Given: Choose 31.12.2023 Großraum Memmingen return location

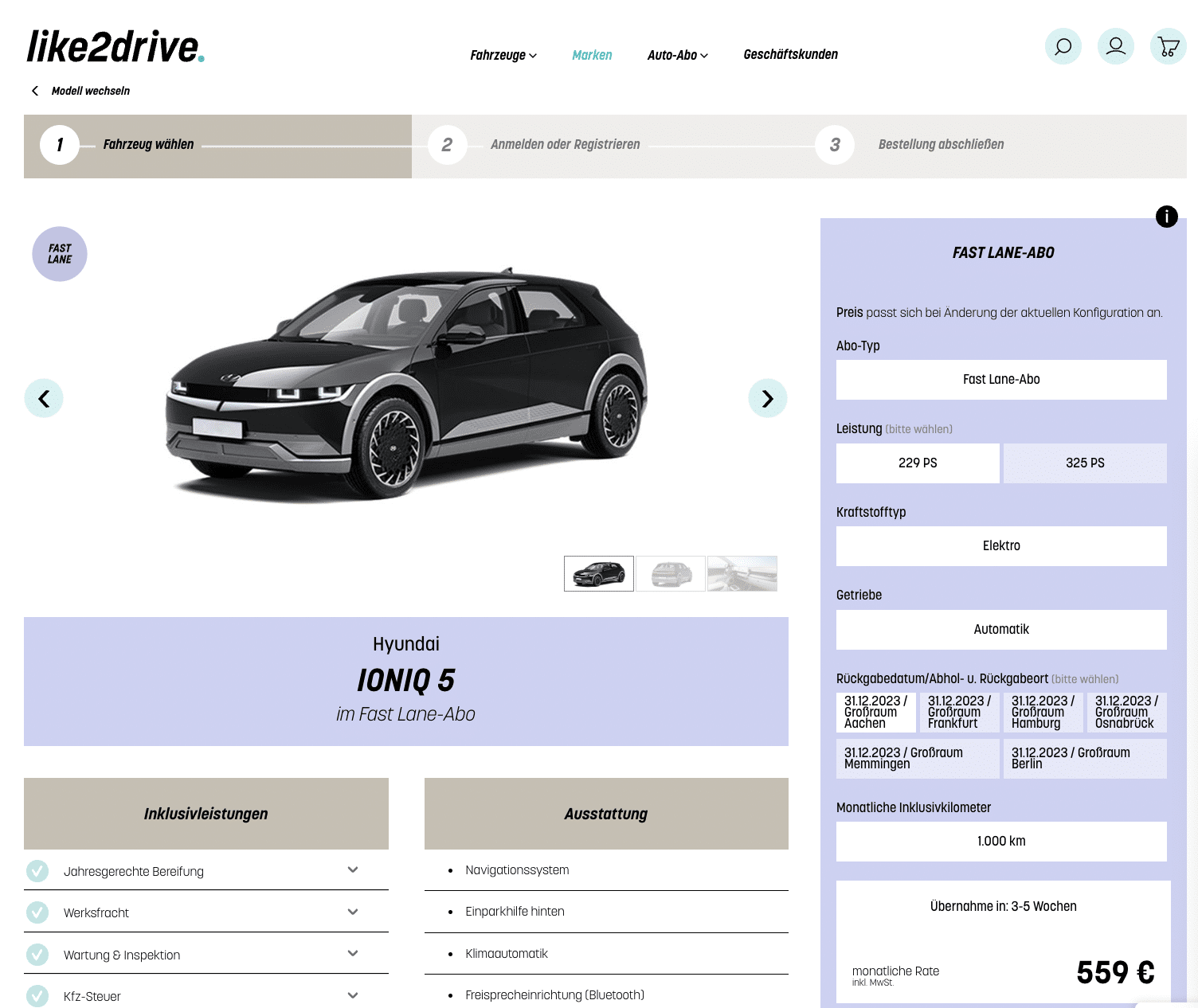Looking at the screenshot, I should 918,759.
